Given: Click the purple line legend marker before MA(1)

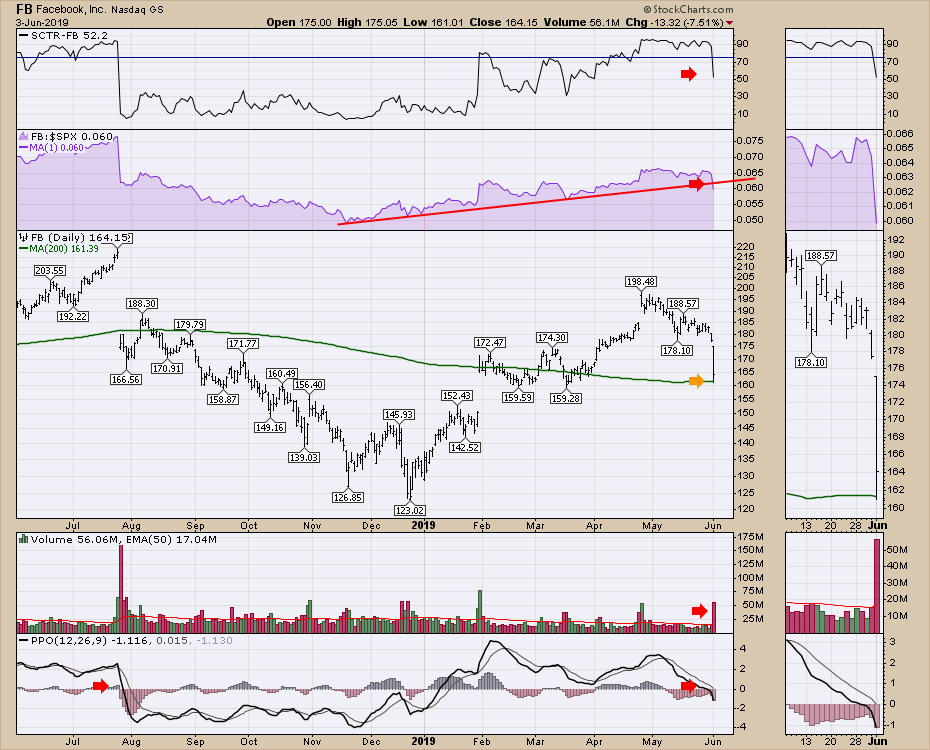Looking at the screenshot, I should [x=24, y=148].
